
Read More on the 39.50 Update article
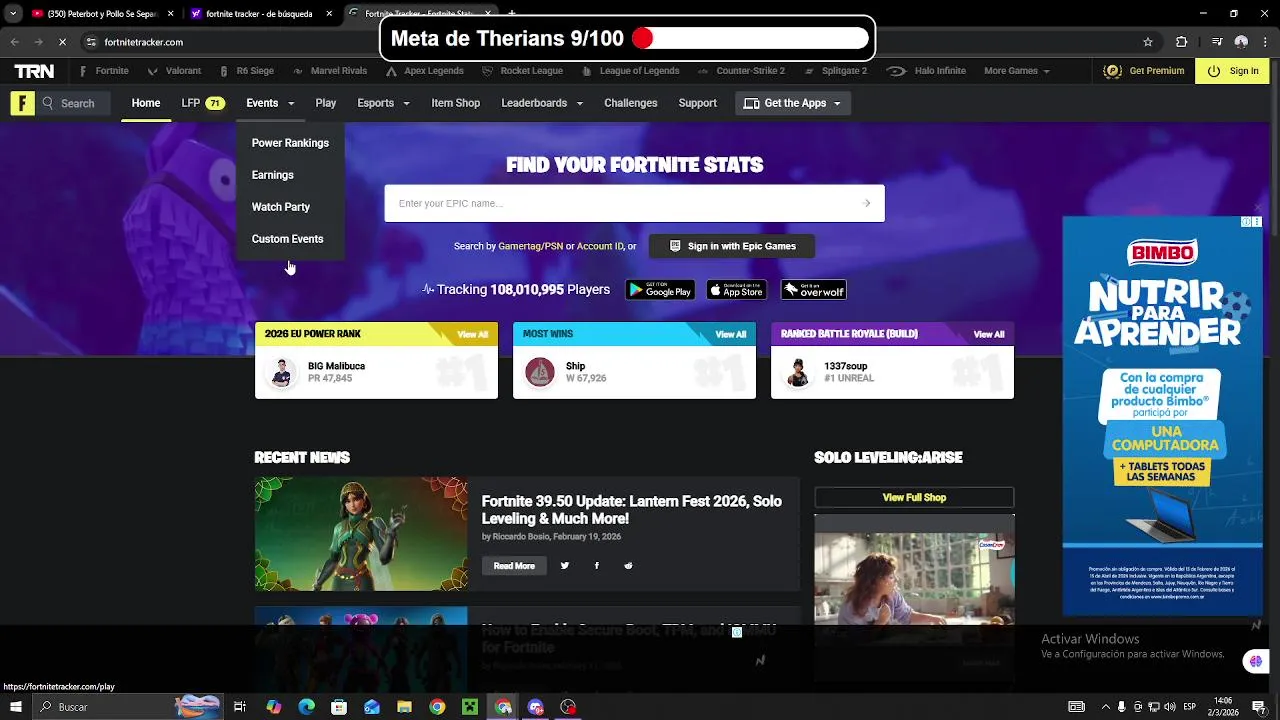pyautogui.click(x=514, y=566)
